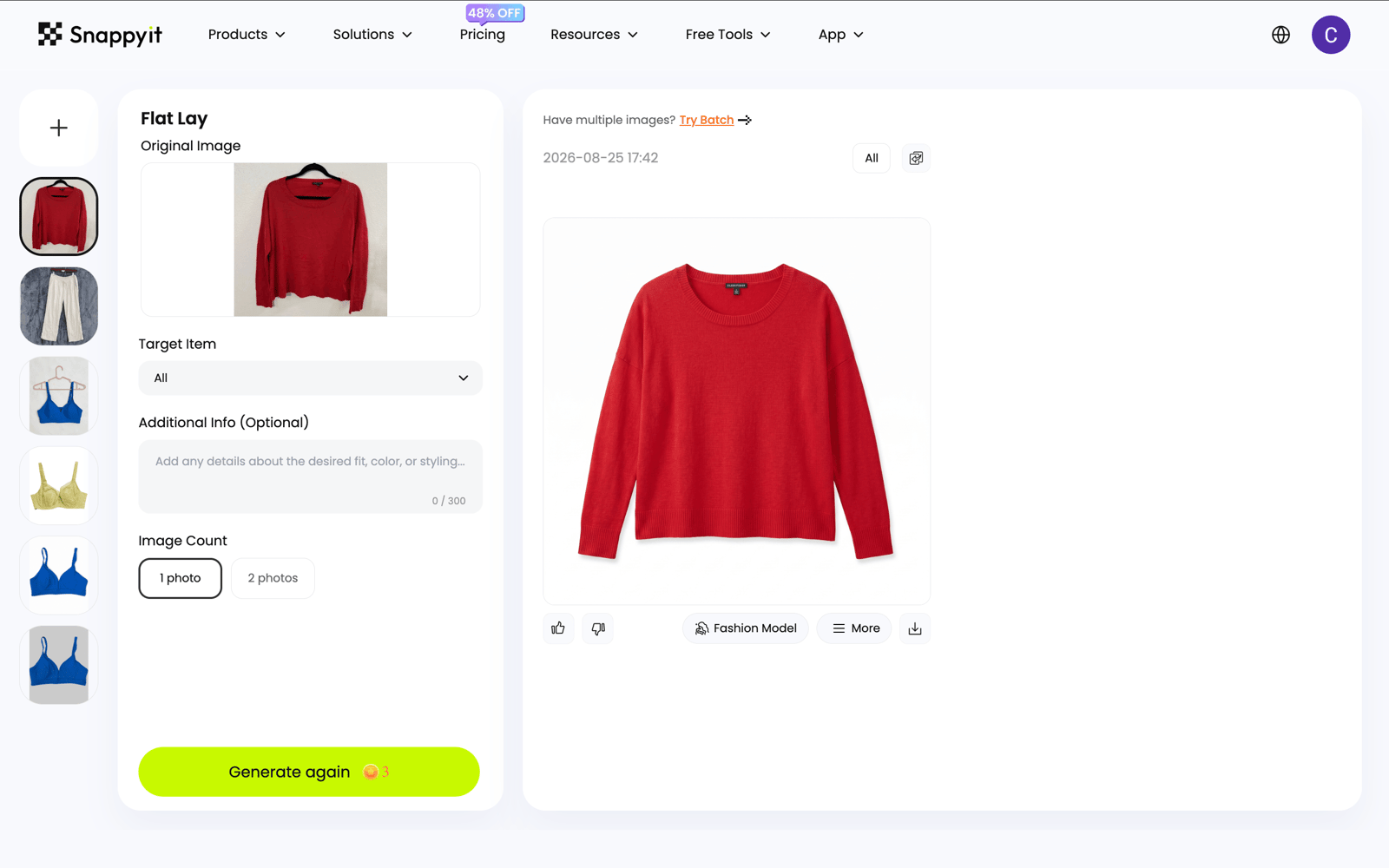Click the coin icon on Generate again
The image size is (1389, 868).
[371, 772]
